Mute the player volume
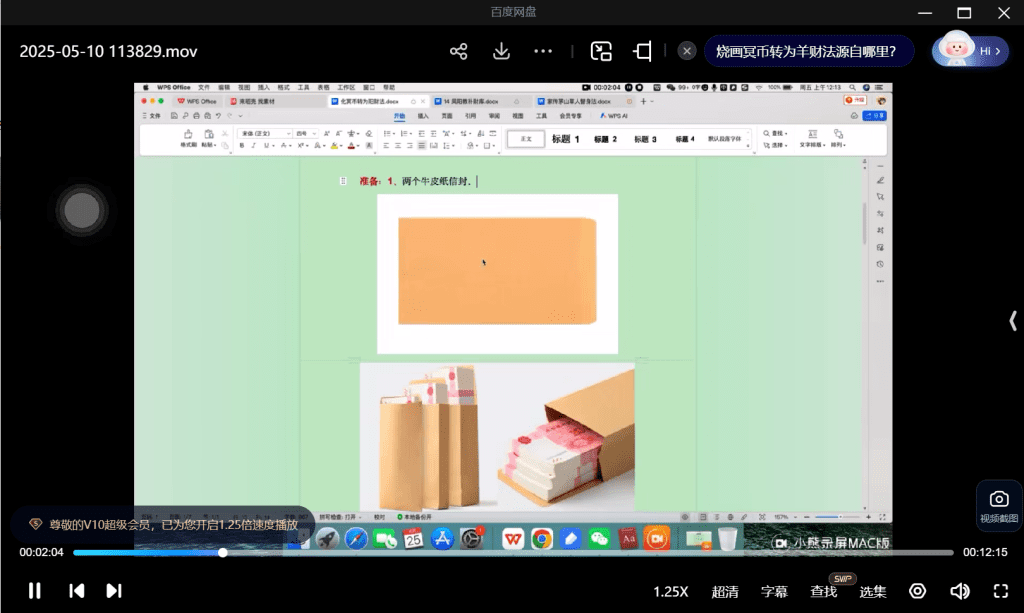Screen dimensions: 1024x613 pos(959,591)
